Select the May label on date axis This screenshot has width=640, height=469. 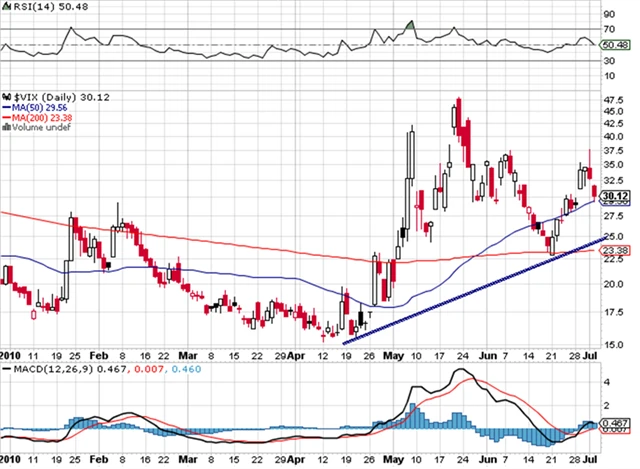[x=392, y=355]
